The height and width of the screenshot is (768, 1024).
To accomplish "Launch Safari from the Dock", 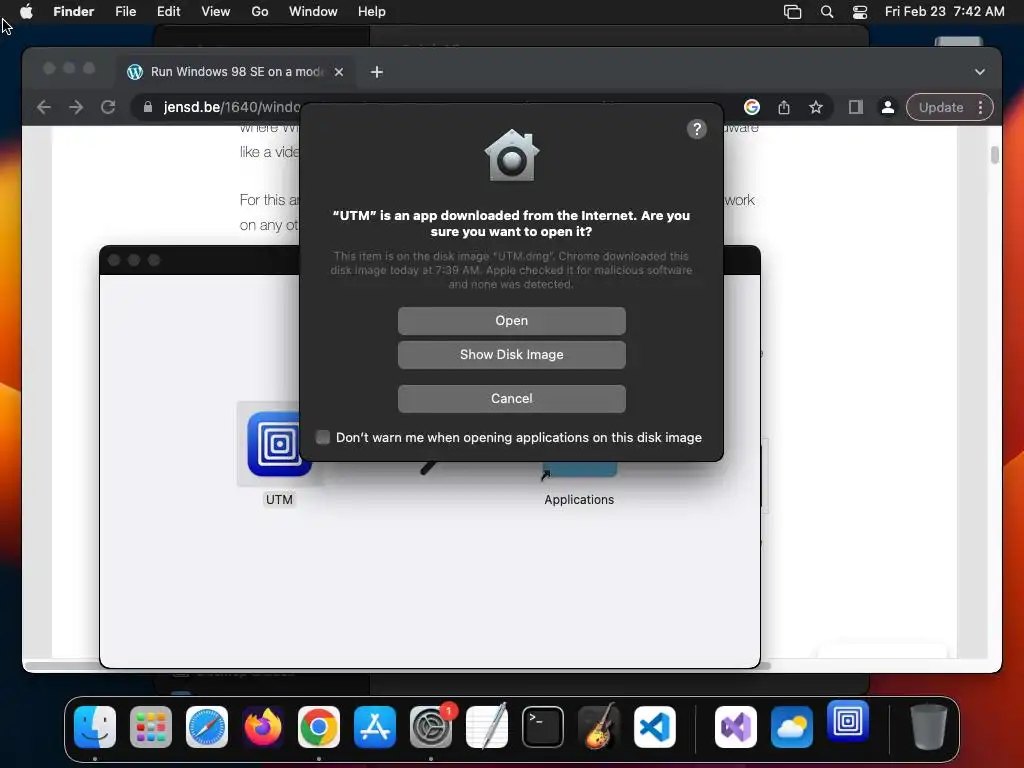I will pos(207,727).
